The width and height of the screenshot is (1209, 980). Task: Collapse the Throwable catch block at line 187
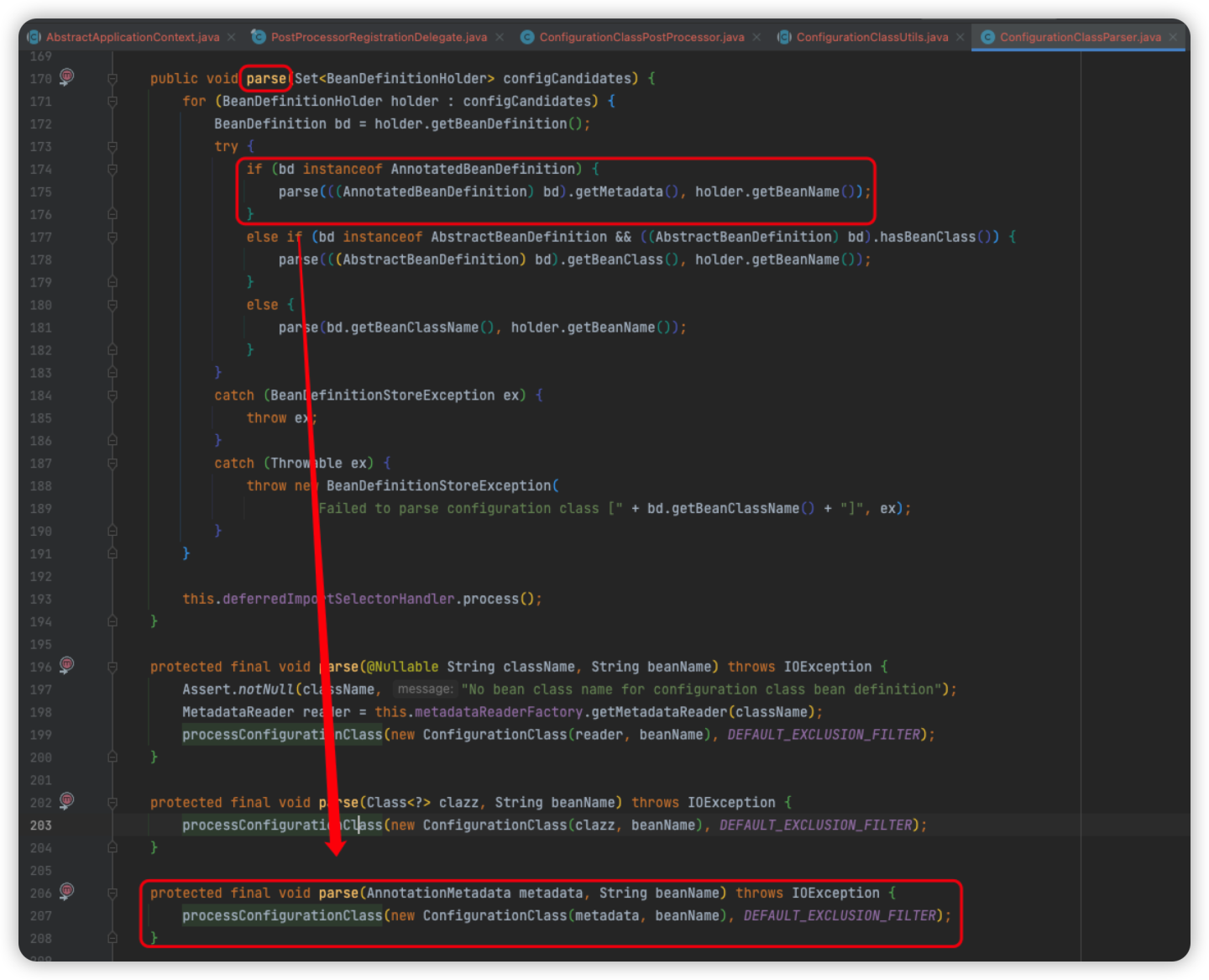pos(113,464)
